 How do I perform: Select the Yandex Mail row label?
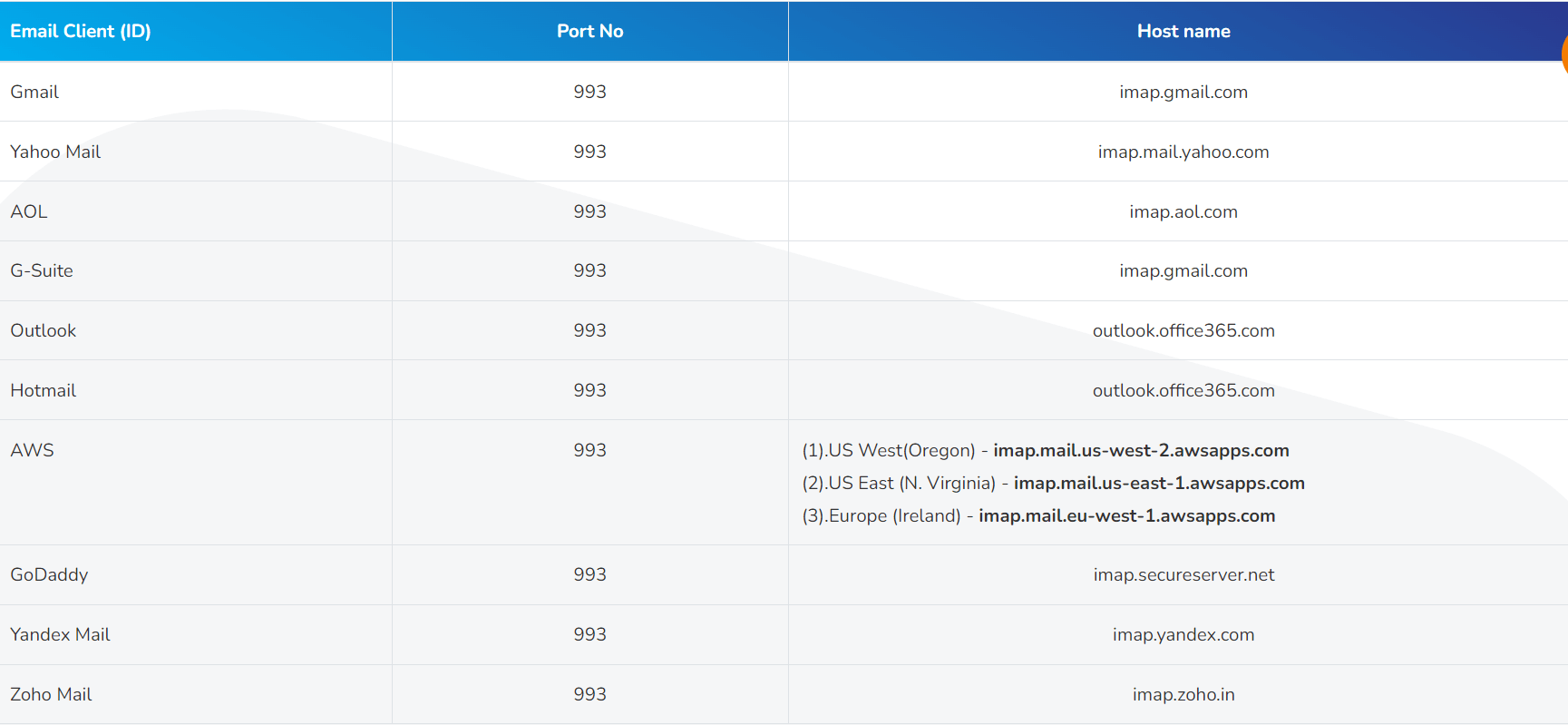pyautogui.click(x=60, y=634)
